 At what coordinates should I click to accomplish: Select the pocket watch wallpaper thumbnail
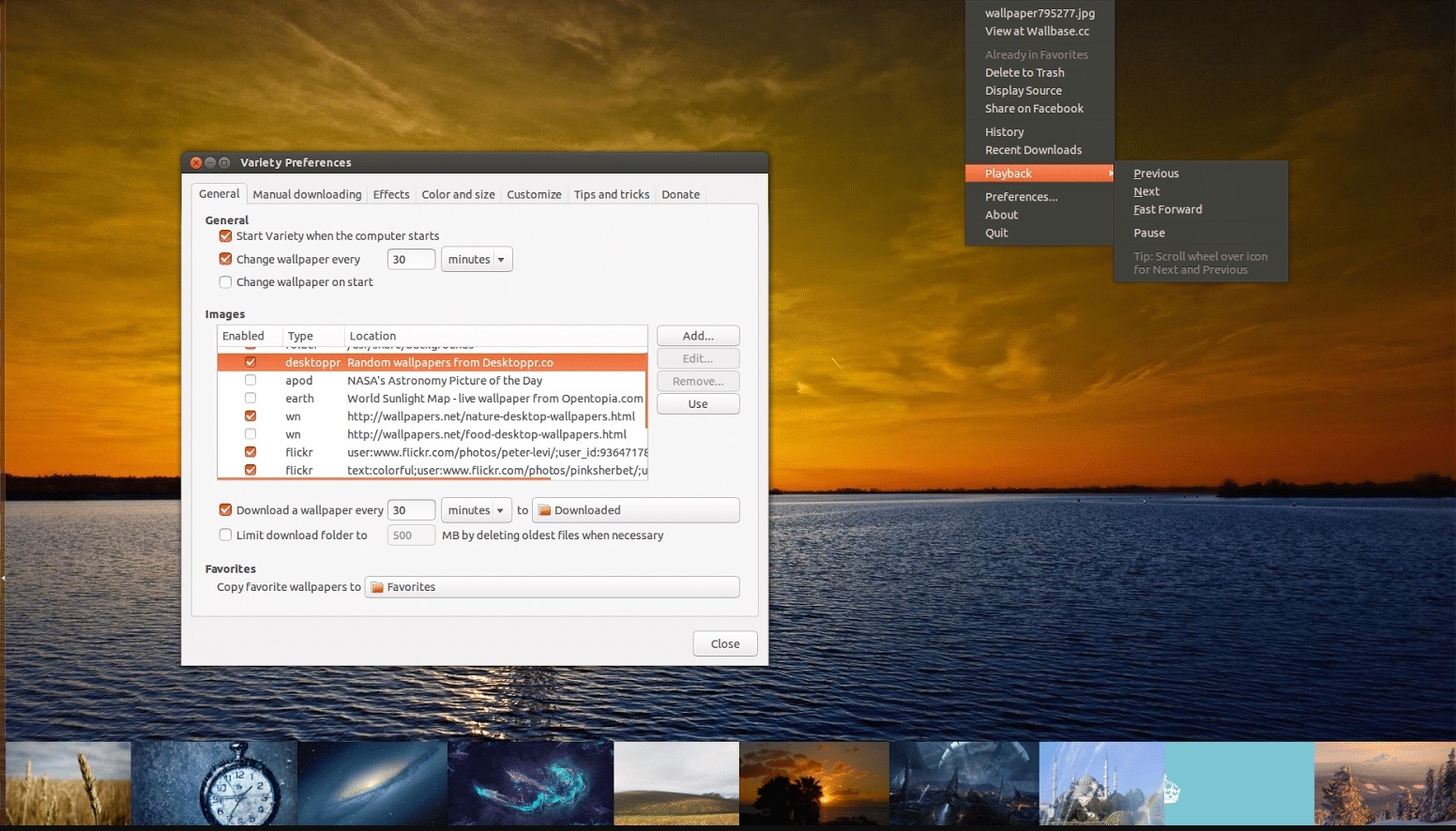click(214, 783)
